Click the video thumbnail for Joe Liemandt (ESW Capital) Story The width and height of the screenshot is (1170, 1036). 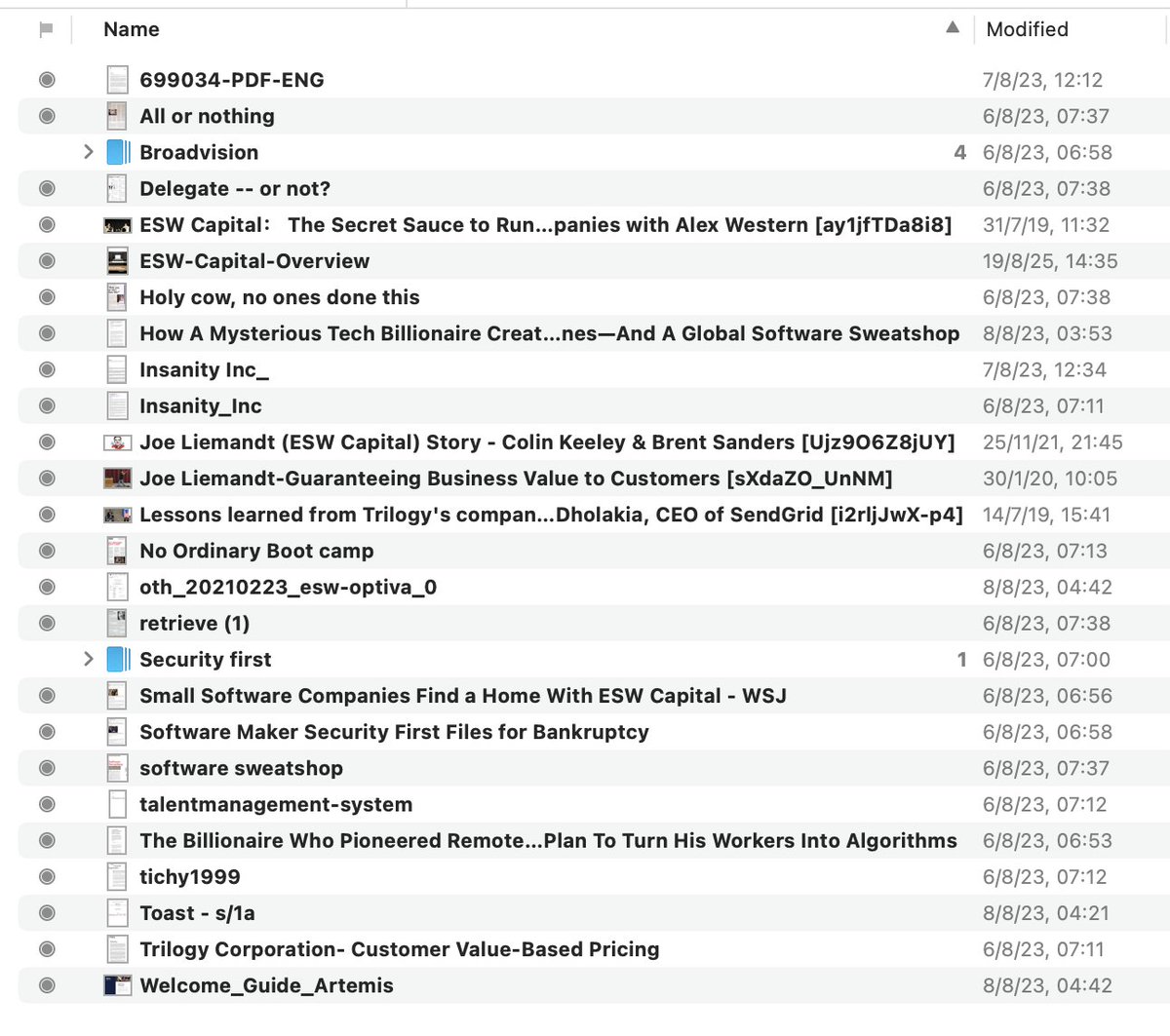click(x=117, y=442)
